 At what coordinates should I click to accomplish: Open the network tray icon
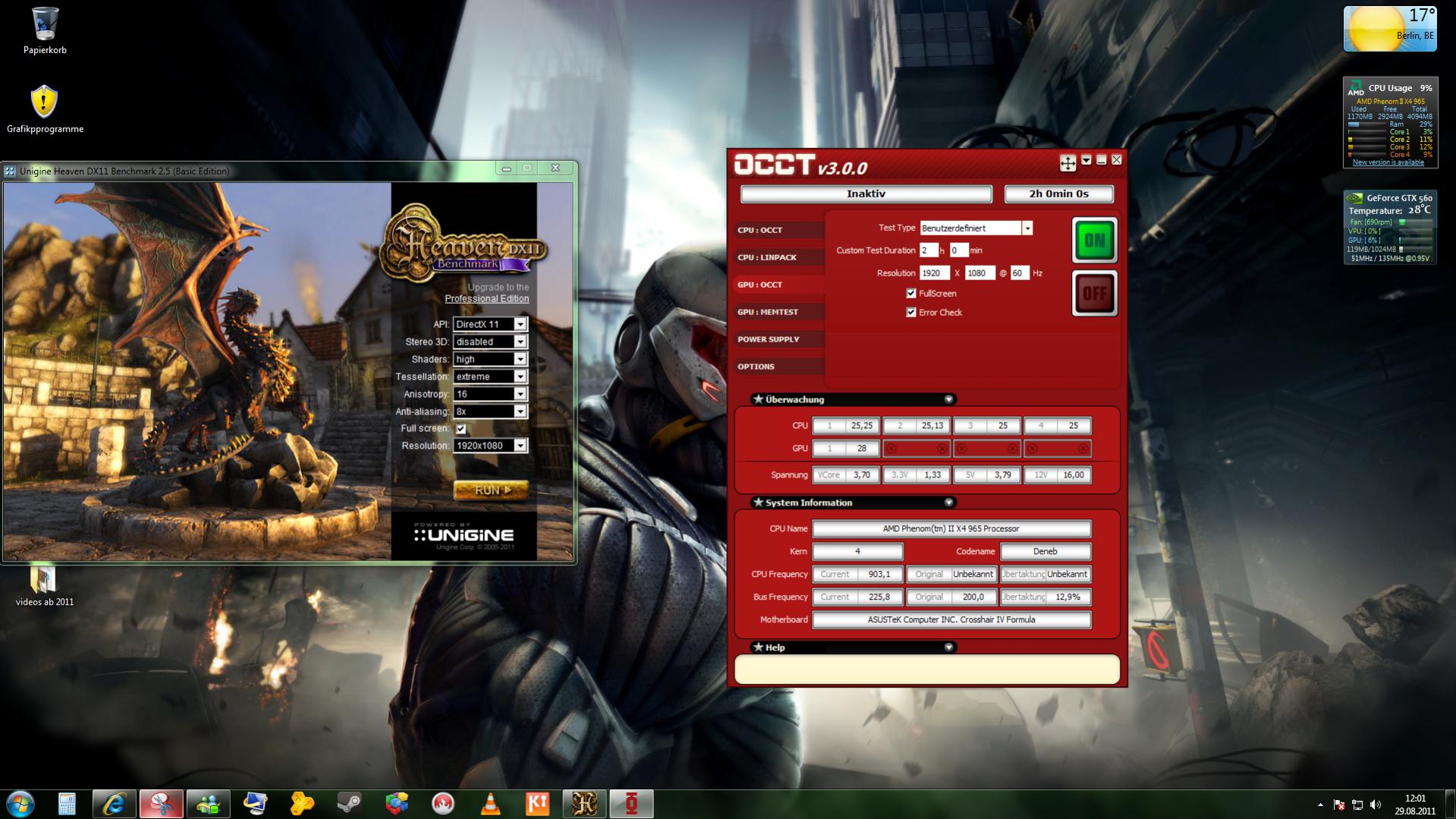click(x=1357, y=805)
